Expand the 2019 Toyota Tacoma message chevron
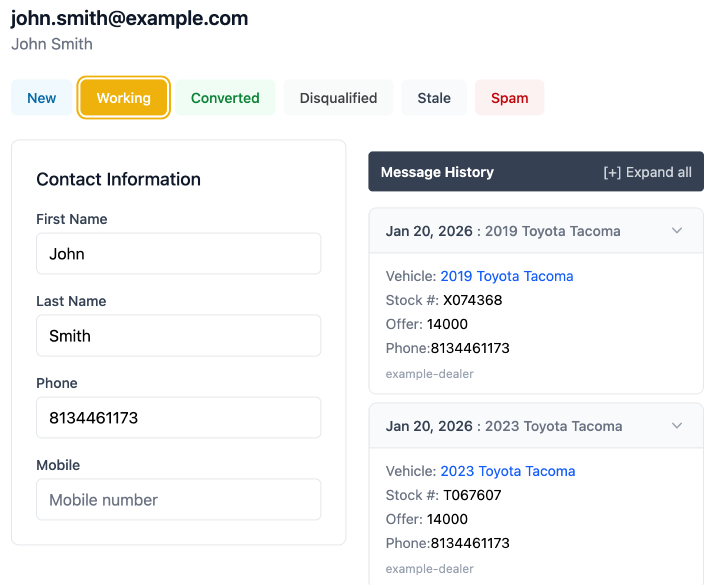This screenshot has width=716, height=585. [x=677, y=231]
